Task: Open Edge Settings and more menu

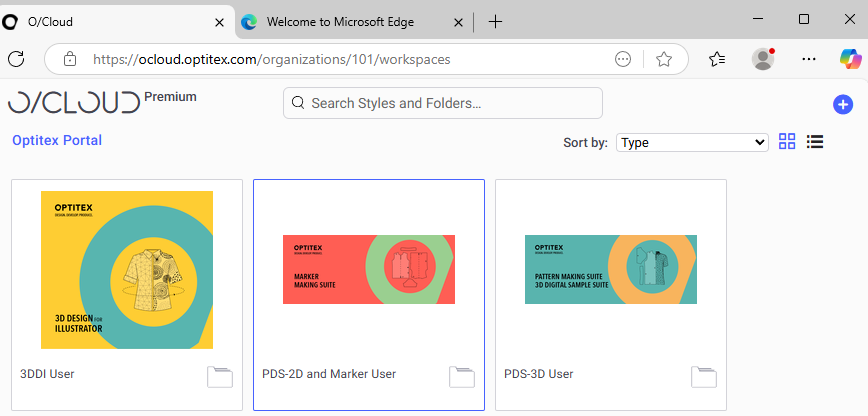Action: pos(809,59)
